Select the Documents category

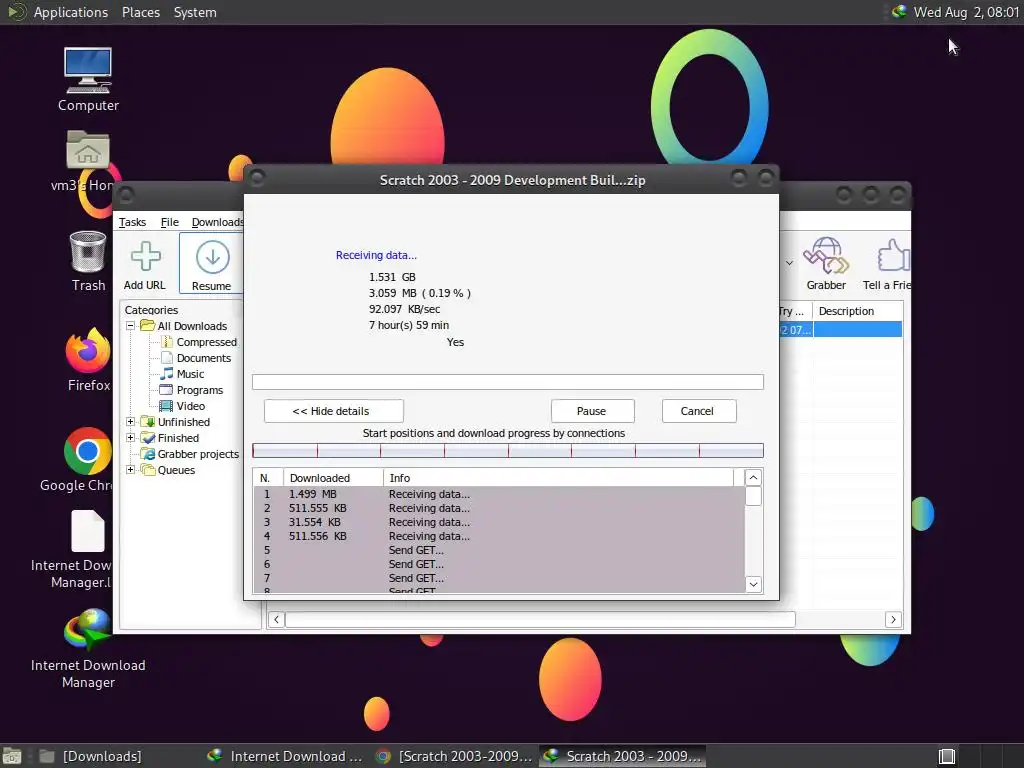click(x=204, y=358)
